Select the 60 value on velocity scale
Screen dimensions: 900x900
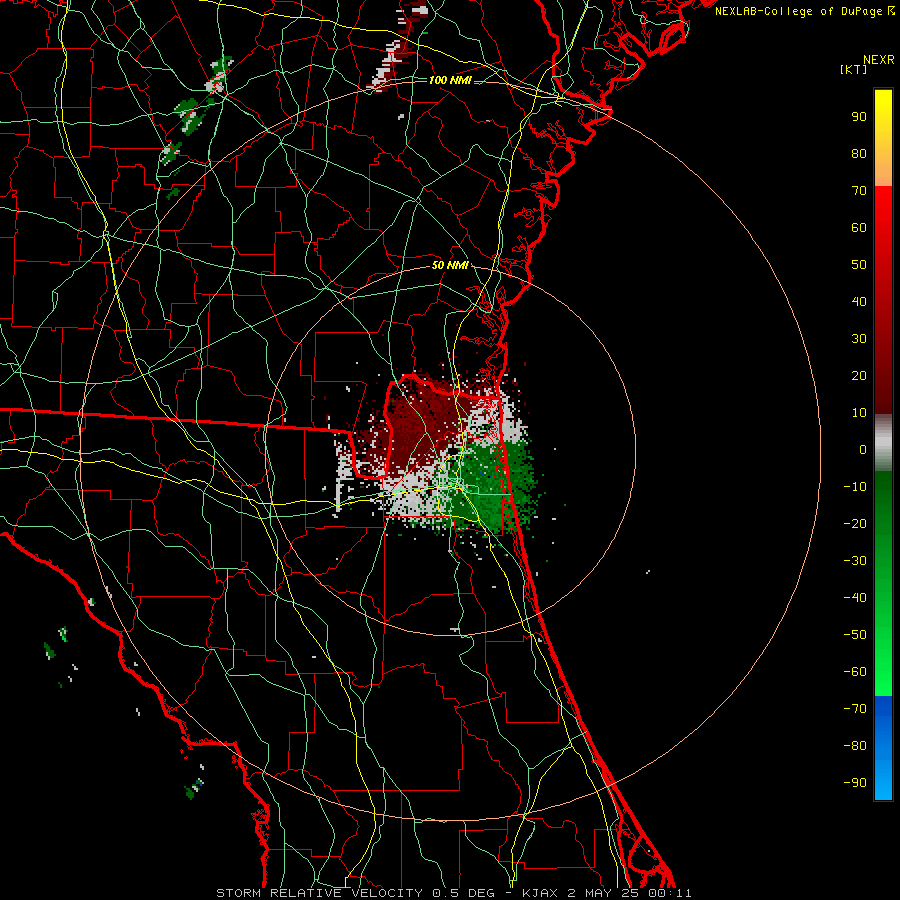(x=859, y=228)
